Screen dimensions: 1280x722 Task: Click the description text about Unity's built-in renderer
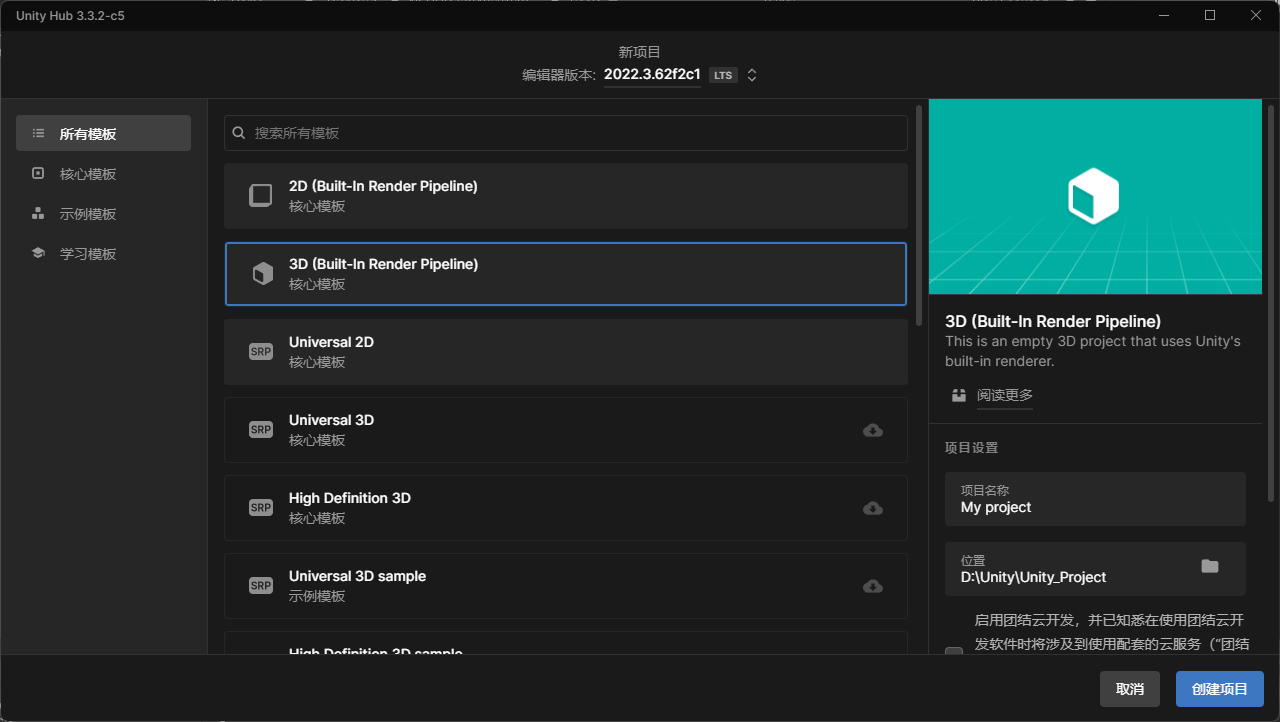[1093, 351]
